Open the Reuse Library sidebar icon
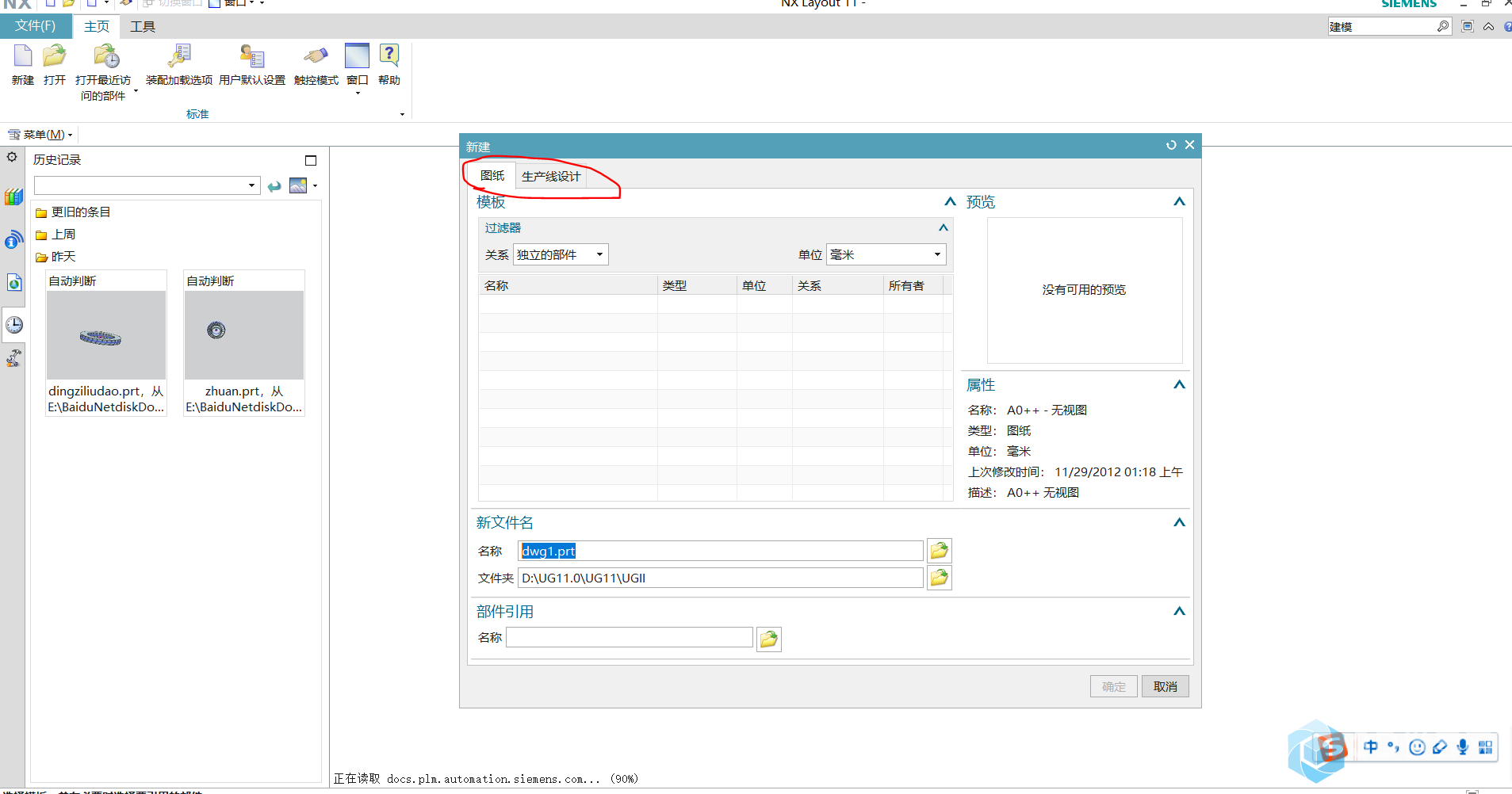 coord(13,197)
